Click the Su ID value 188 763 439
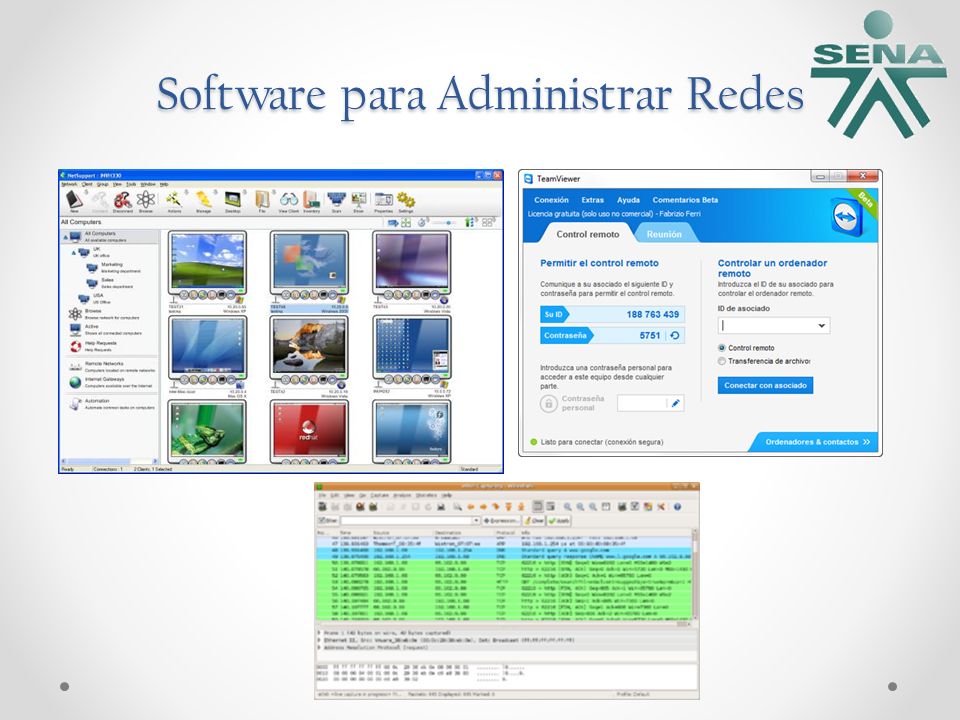960x720 pixels. coord(653,315)
